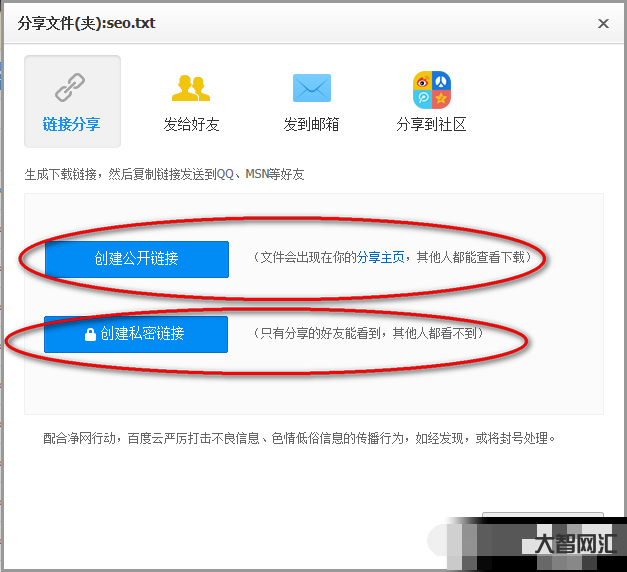
Task: Click the blue envelope 发到邮箱 icon
Action: click(x=311, y=89)
